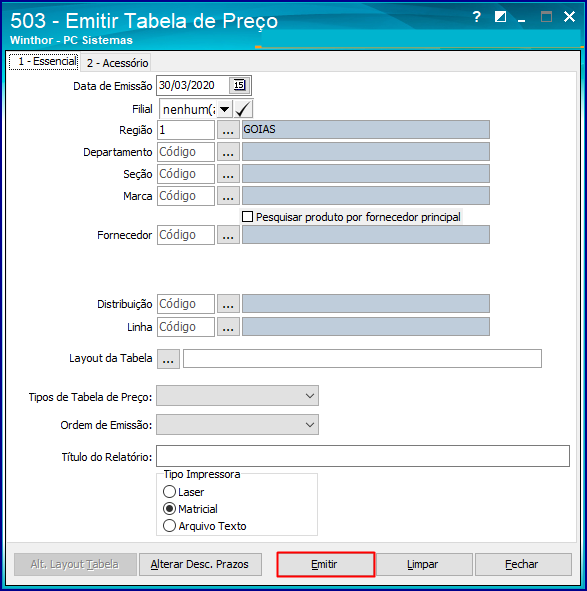Select the Laser printer option
This screenshot has height=591, width=587.
coord(169,491)
